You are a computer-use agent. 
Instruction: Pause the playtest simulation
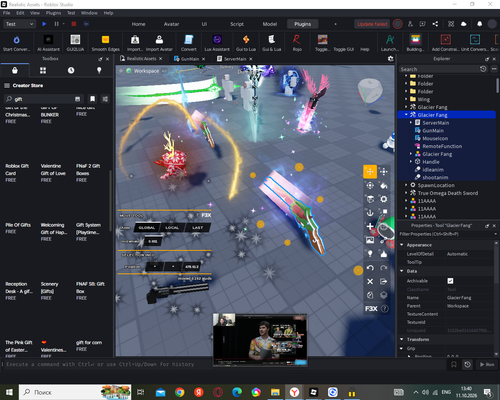pyautogui.click(x=56, y=24)
